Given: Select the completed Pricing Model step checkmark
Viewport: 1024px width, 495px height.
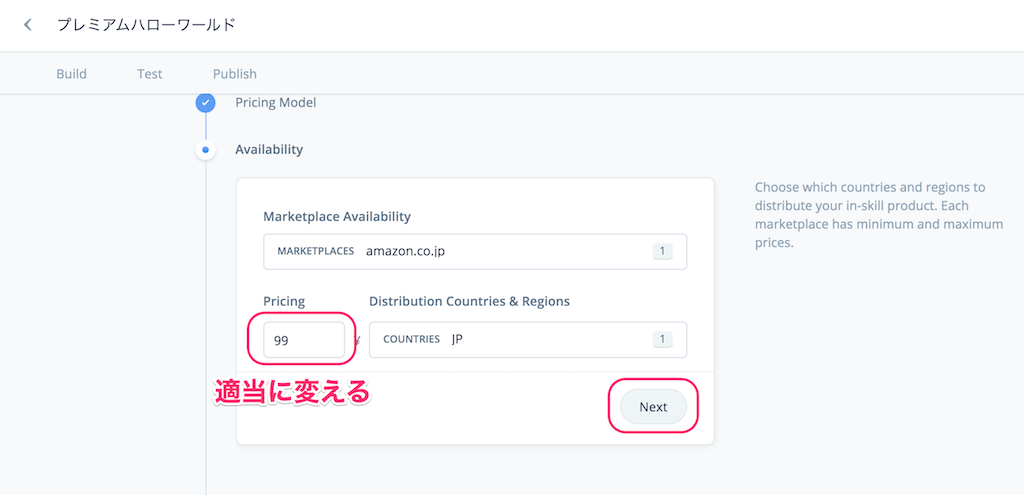Looking at the screenshot, I should (x=206, y=103).
